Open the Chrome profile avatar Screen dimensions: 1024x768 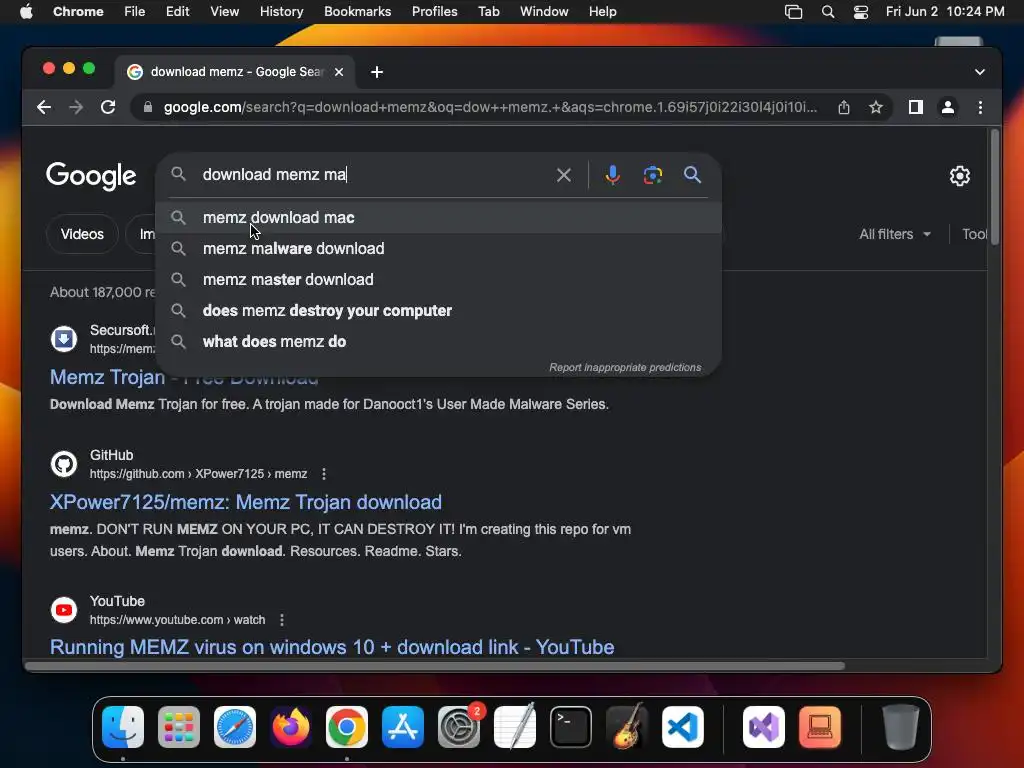948,107
